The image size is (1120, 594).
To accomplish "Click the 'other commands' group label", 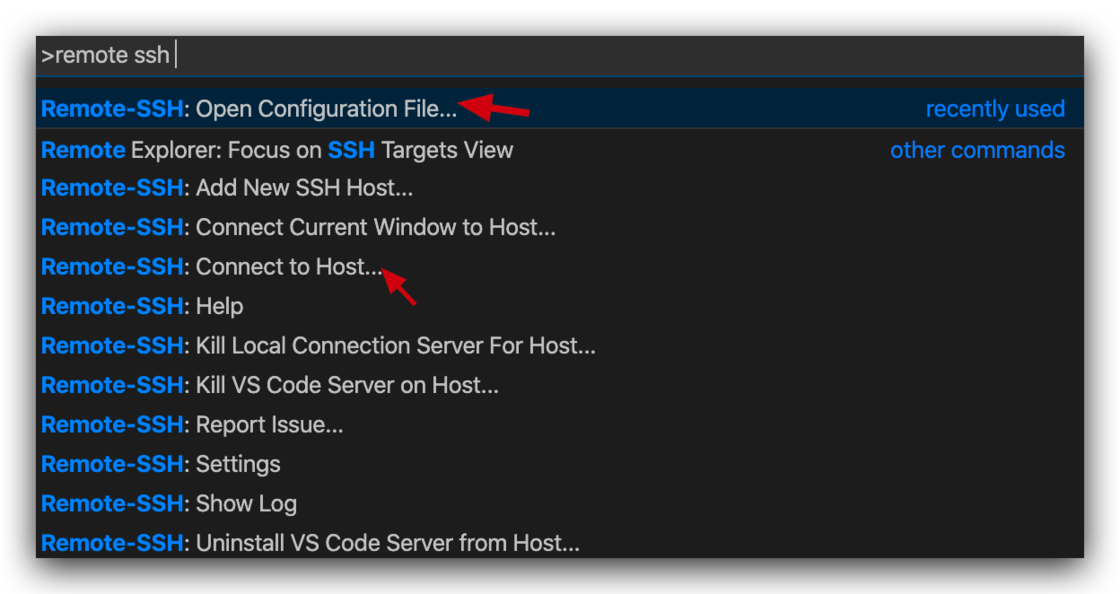I will (x=977, y=150).
